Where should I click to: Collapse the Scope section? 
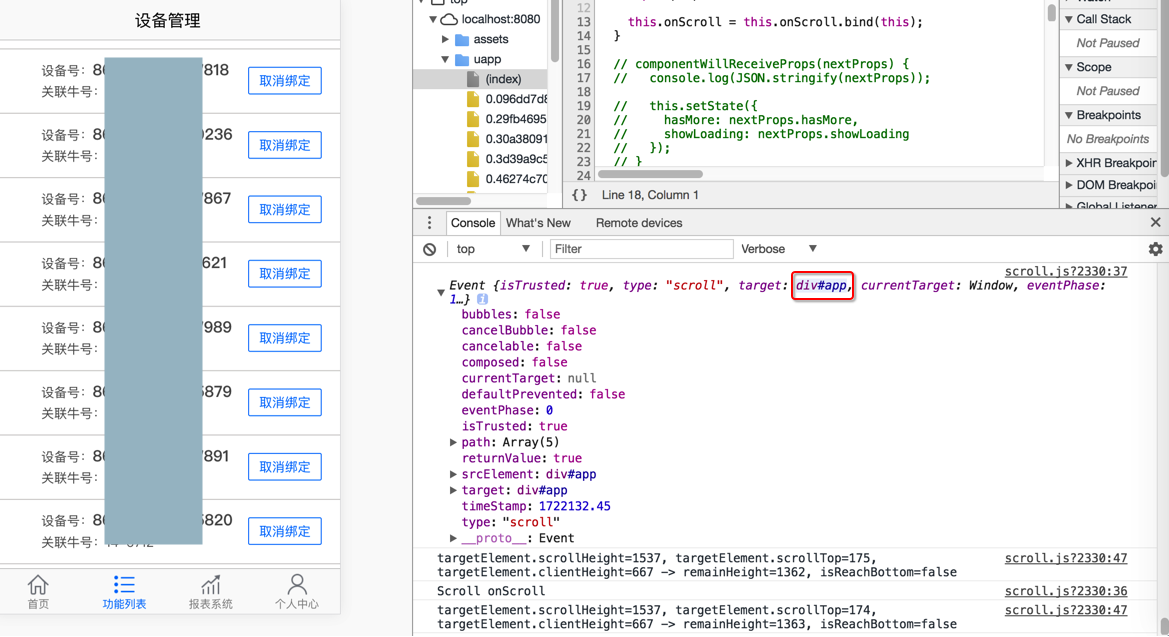point(1069,67)
